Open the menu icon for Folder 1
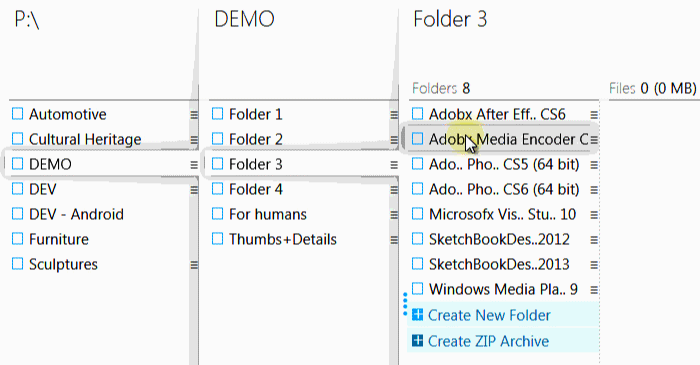 tap(394, 115)
